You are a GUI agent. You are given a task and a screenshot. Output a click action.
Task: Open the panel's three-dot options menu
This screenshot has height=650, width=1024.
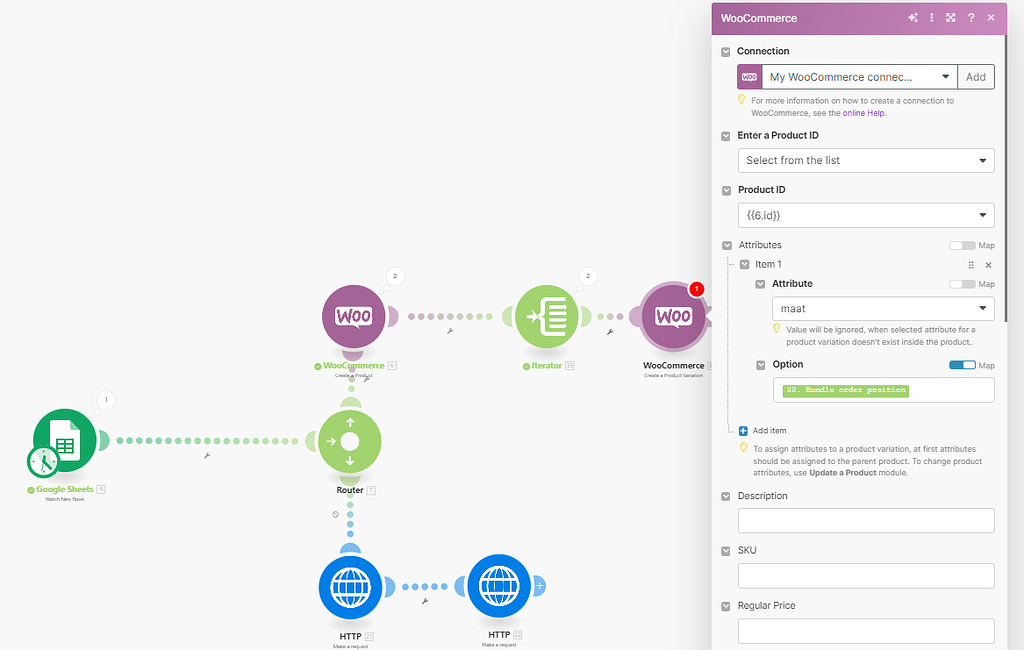931,18
